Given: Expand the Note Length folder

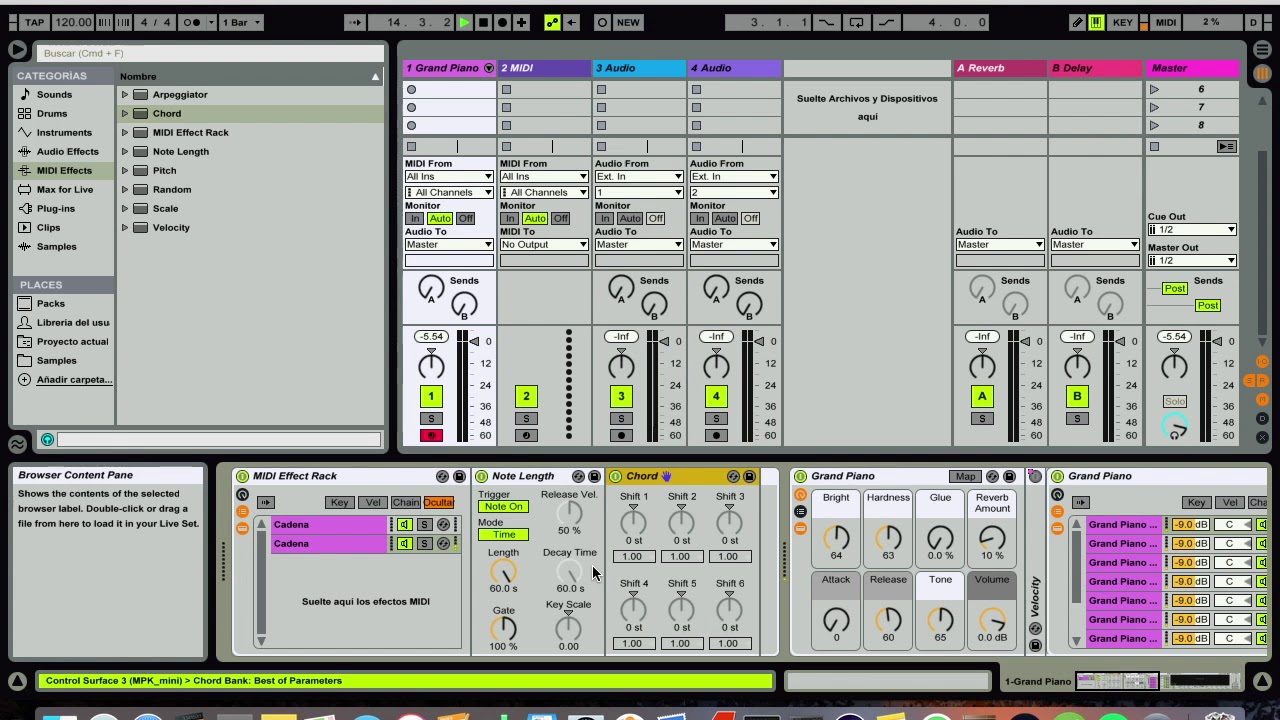Looking at the screenshot, I should [125, 152].
